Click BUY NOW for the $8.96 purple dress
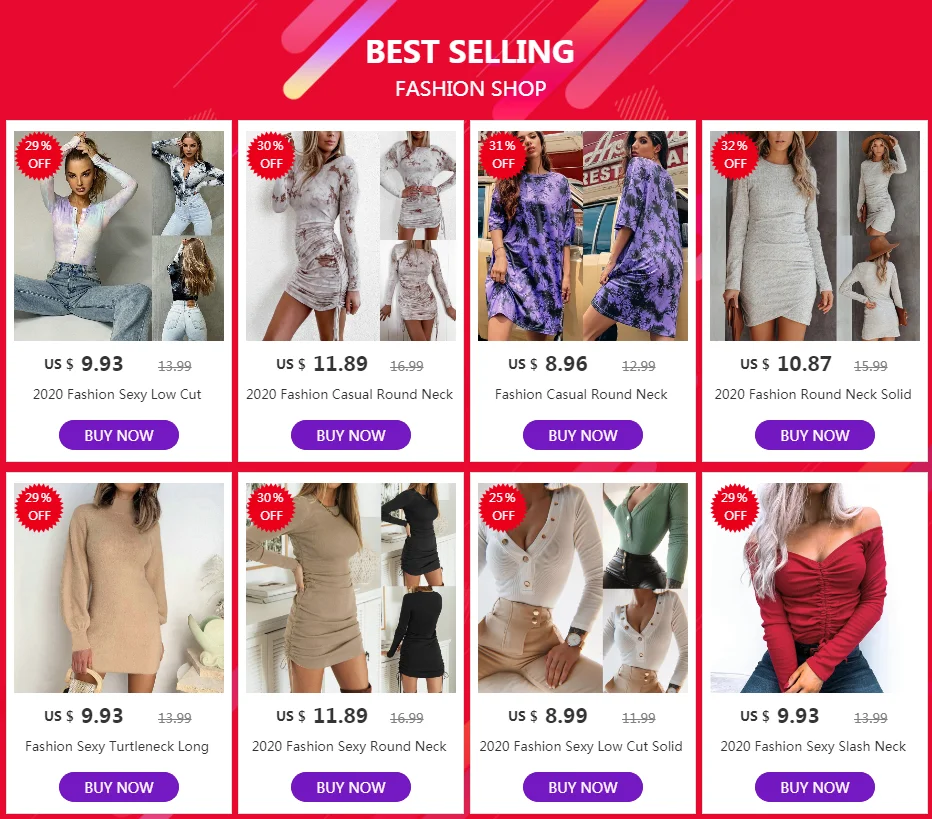This screenshot has width=932, height=819. click(x=582, y=435)
